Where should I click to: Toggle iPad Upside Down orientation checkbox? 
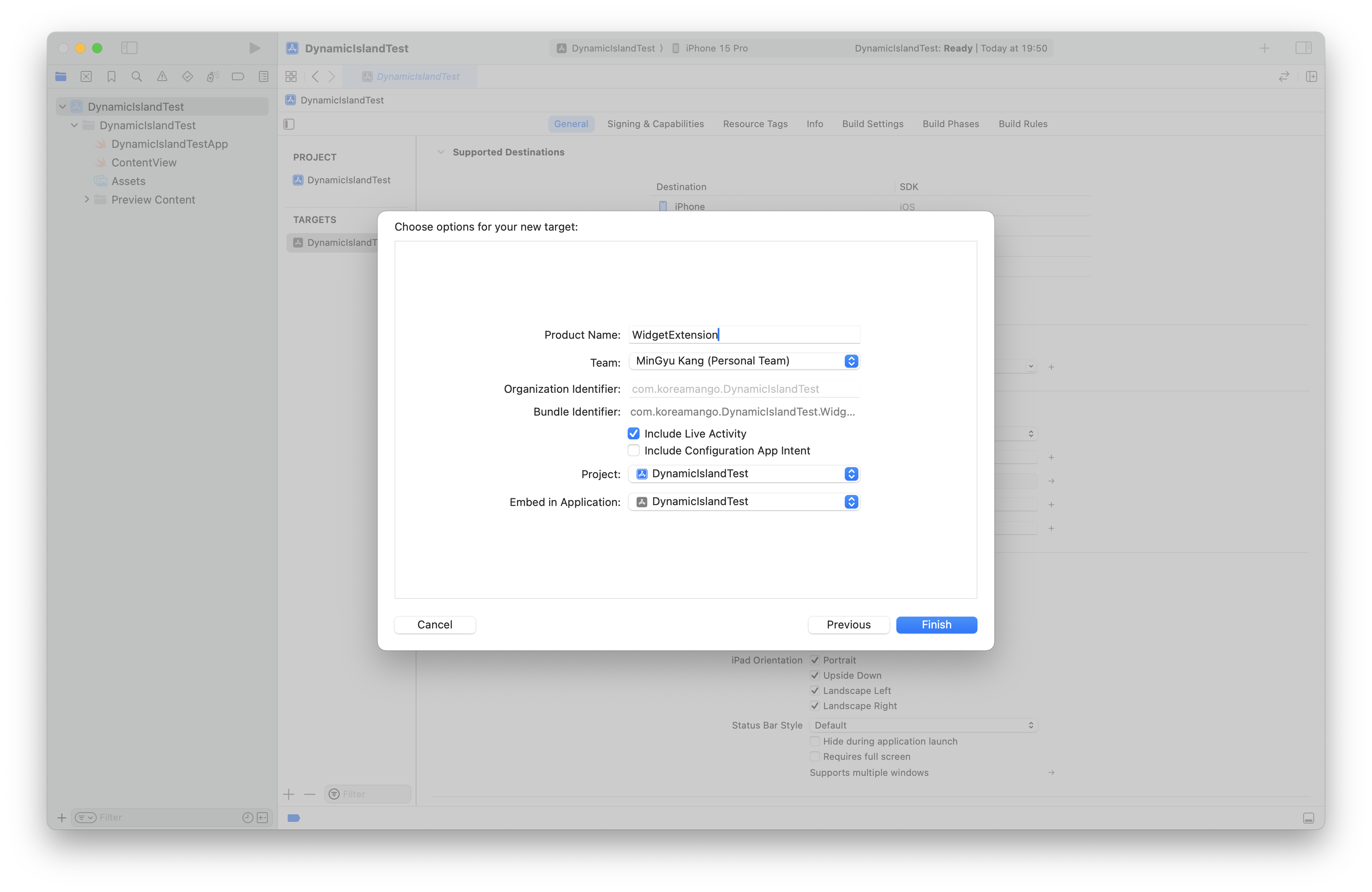click(814, 675)
